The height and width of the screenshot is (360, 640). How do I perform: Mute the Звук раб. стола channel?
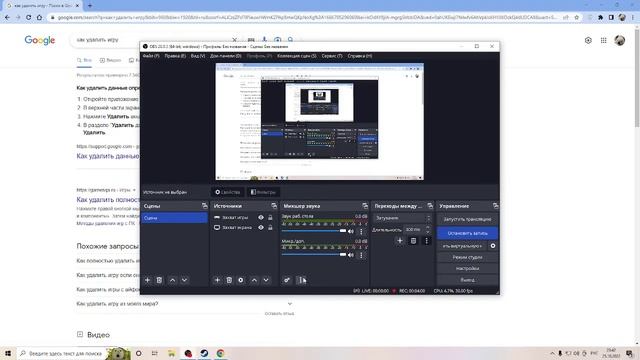click(x=351, y=231)
